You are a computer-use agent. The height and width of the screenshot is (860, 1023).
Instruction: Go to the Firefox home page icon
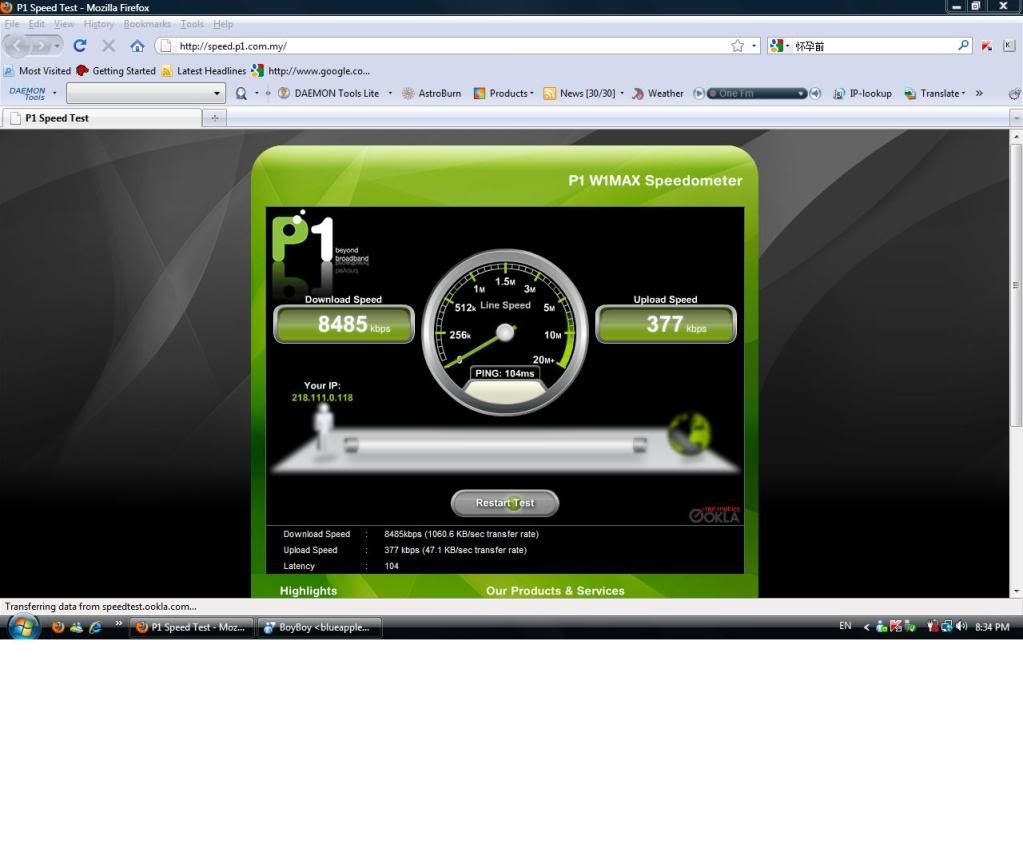(x=137, y=46)
